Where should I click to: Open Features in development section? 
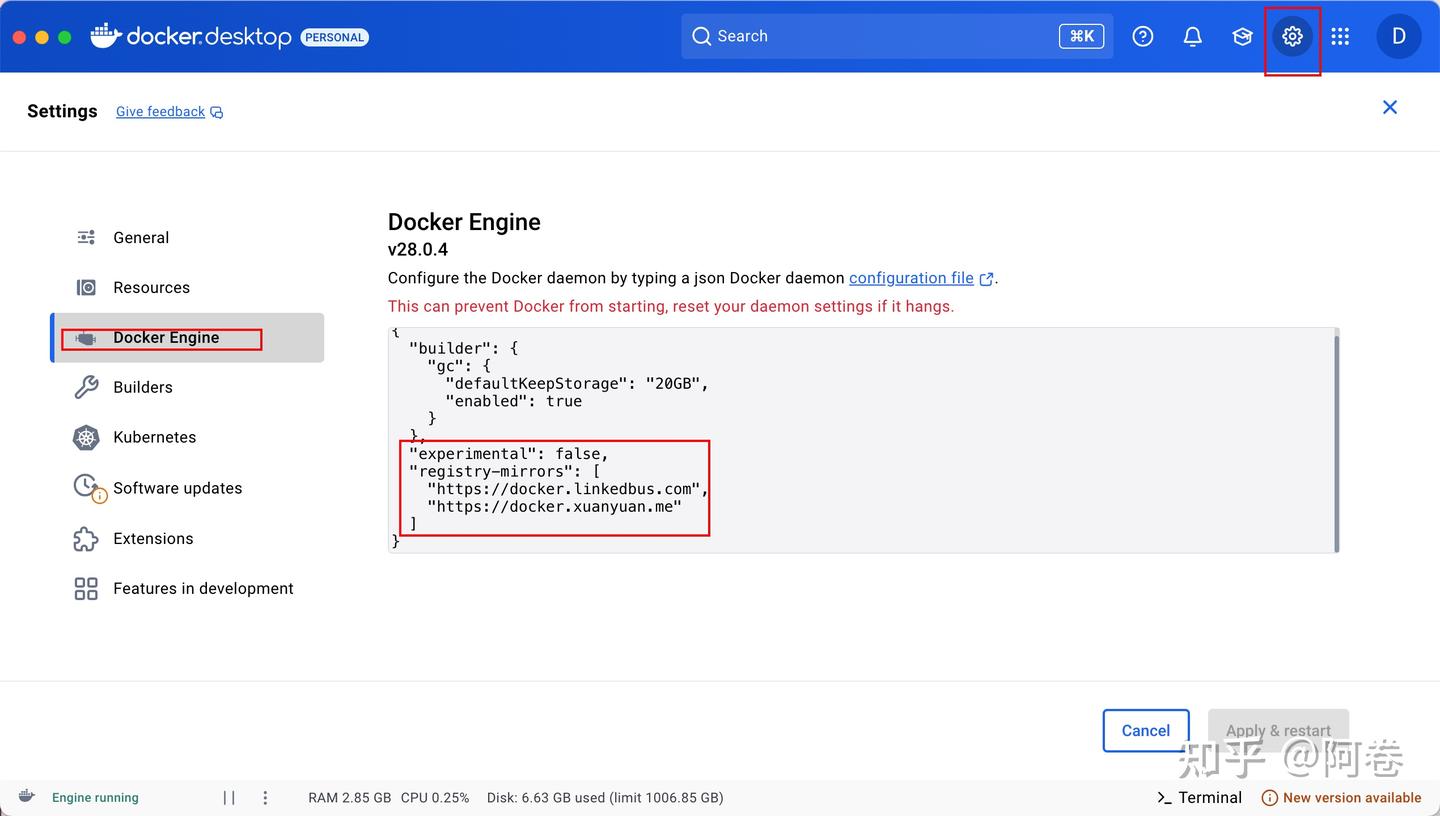[x=187, y=589]
